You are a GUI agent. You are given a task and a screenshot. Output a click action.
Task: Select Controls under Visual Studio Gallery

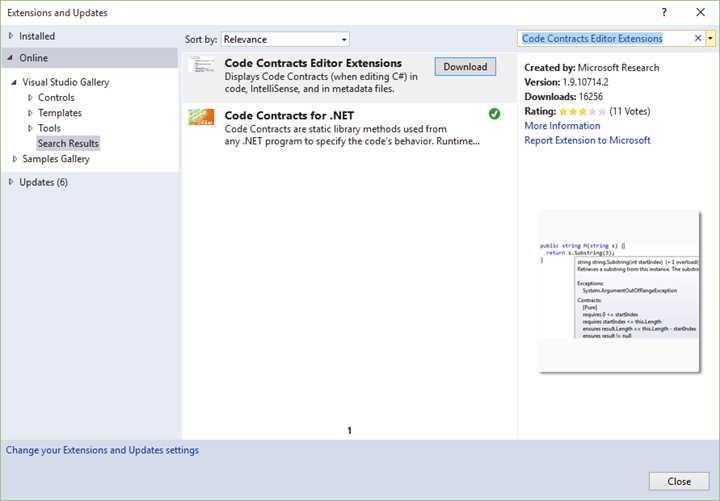56,97
